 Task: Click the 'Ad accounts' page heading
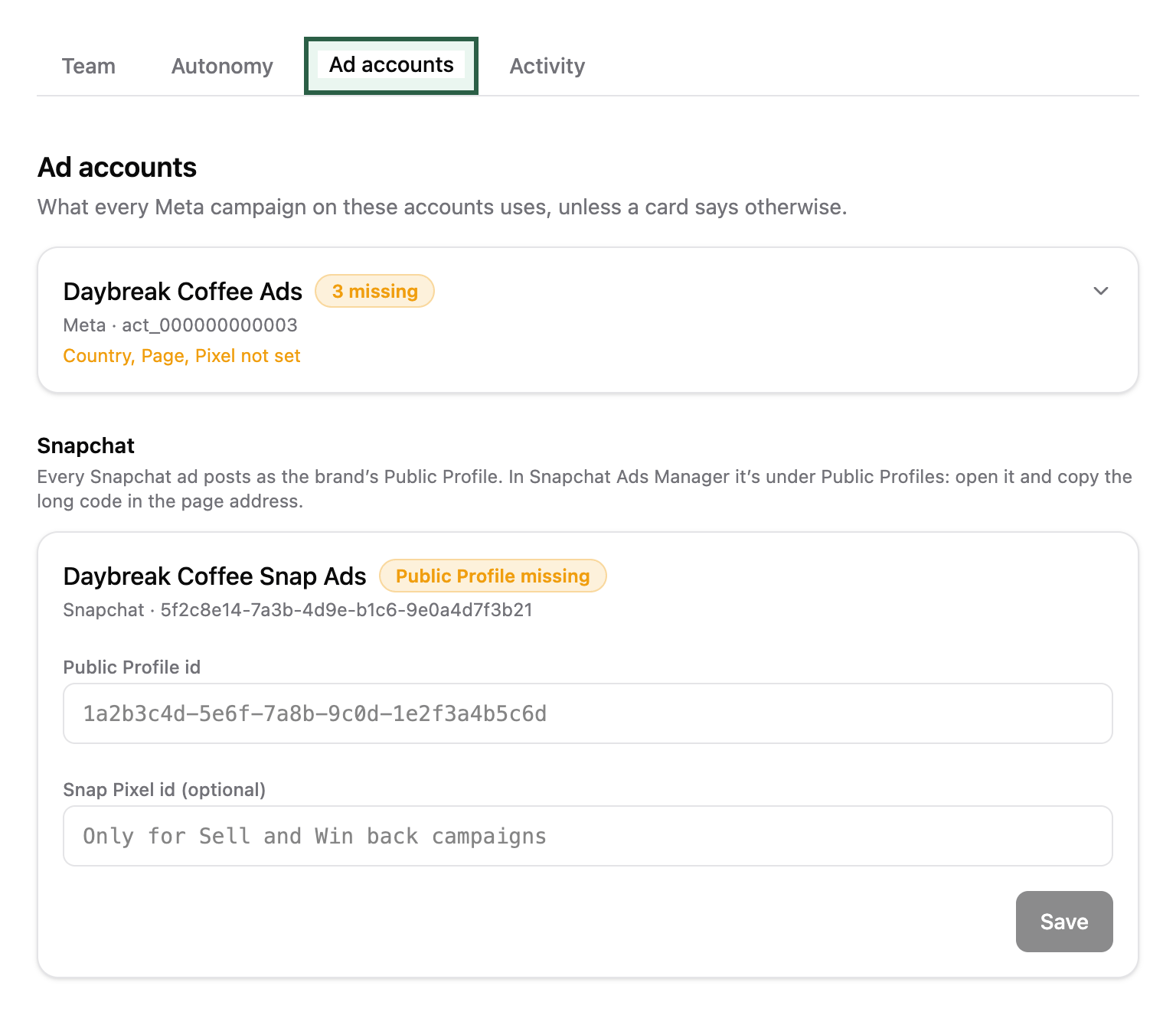[x=117, y=168]
